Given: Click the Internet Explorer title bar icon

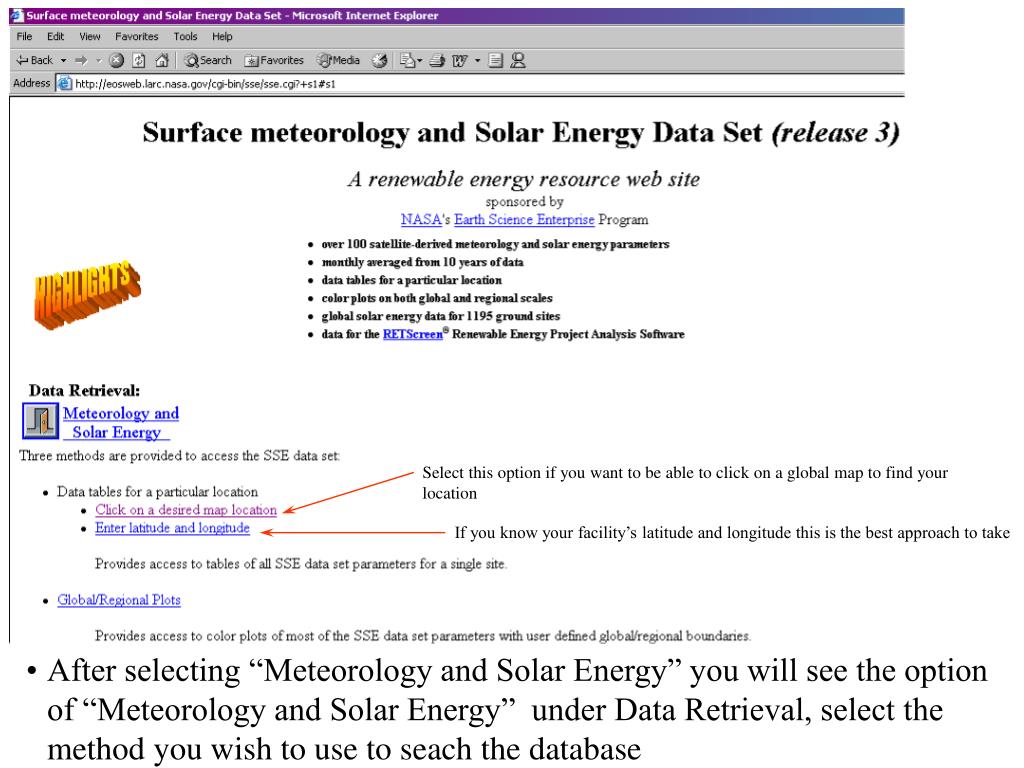Looking at the screenshot, I should 18,16.
